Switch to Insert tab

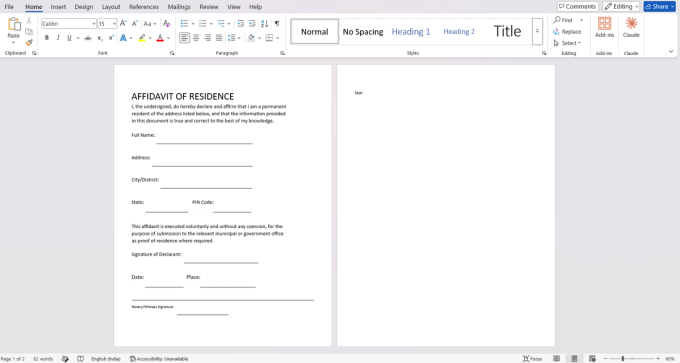tap(58, 7)
